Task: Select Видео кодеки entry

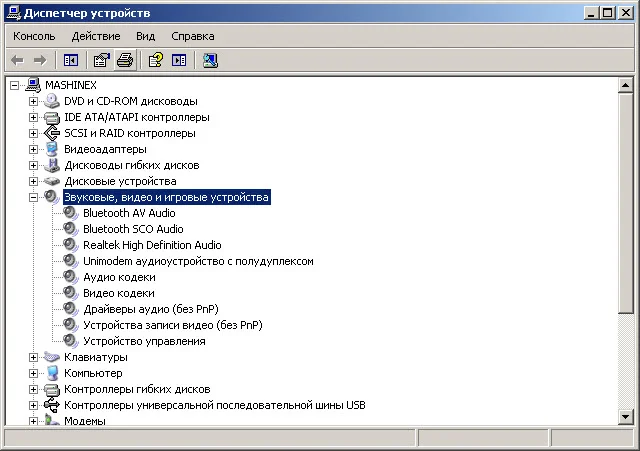Action: coord(119,293)
